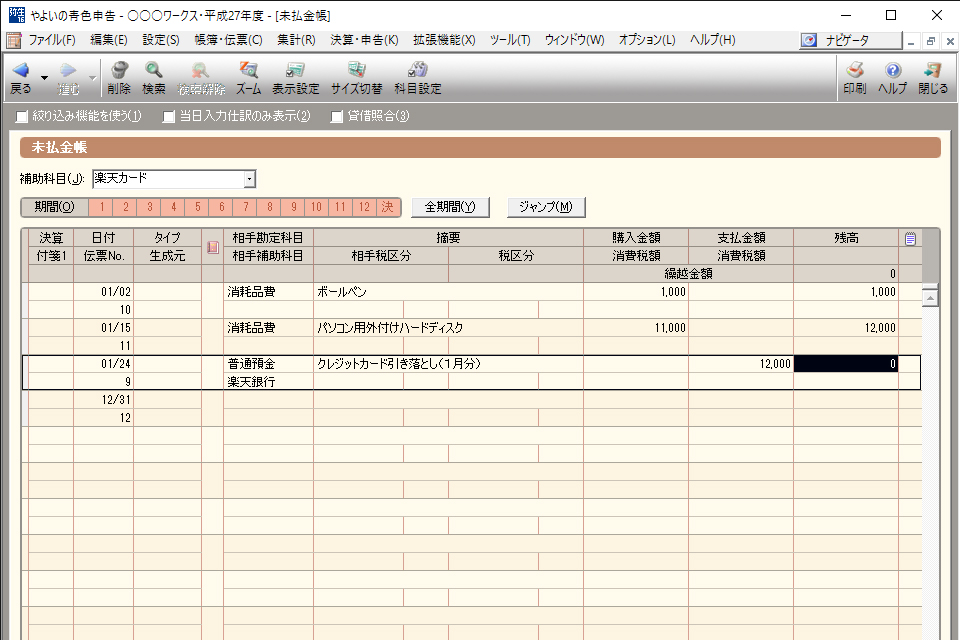Click the 印刷 (print) icon
The width and height of the screenshot is (960, 640).
click(855, 70)
